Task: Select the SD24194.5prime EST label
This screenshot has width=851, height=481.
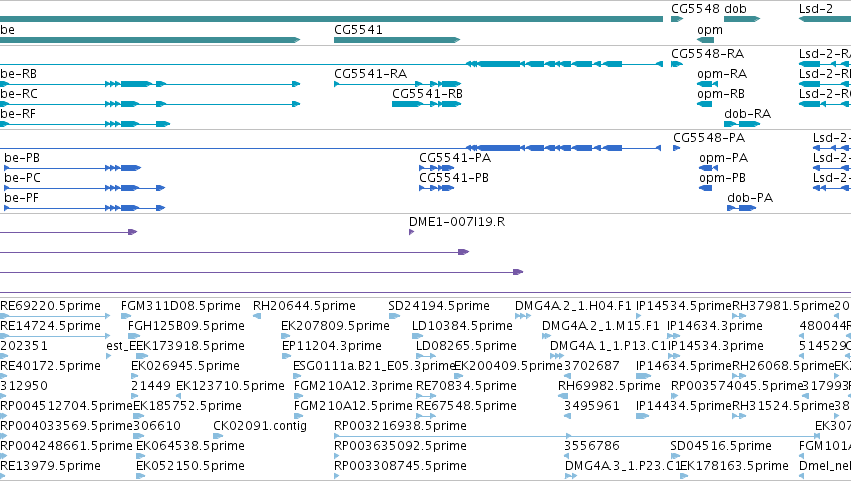Action: pyautogui.click(x=439, y=306)
